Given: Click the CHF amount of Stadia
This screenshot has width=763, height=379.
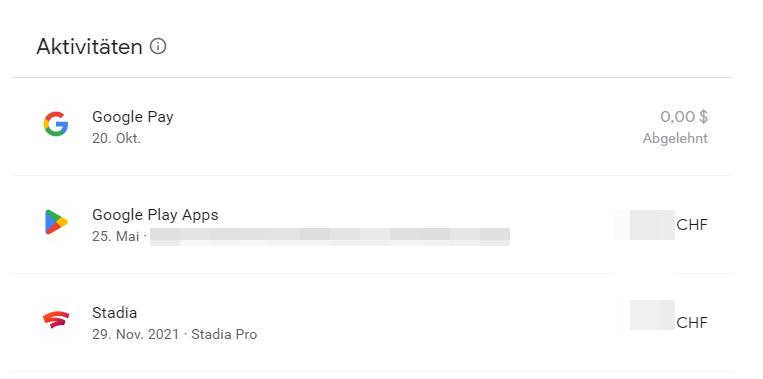Looking at the screenshot, I should [x=692, y=323].
